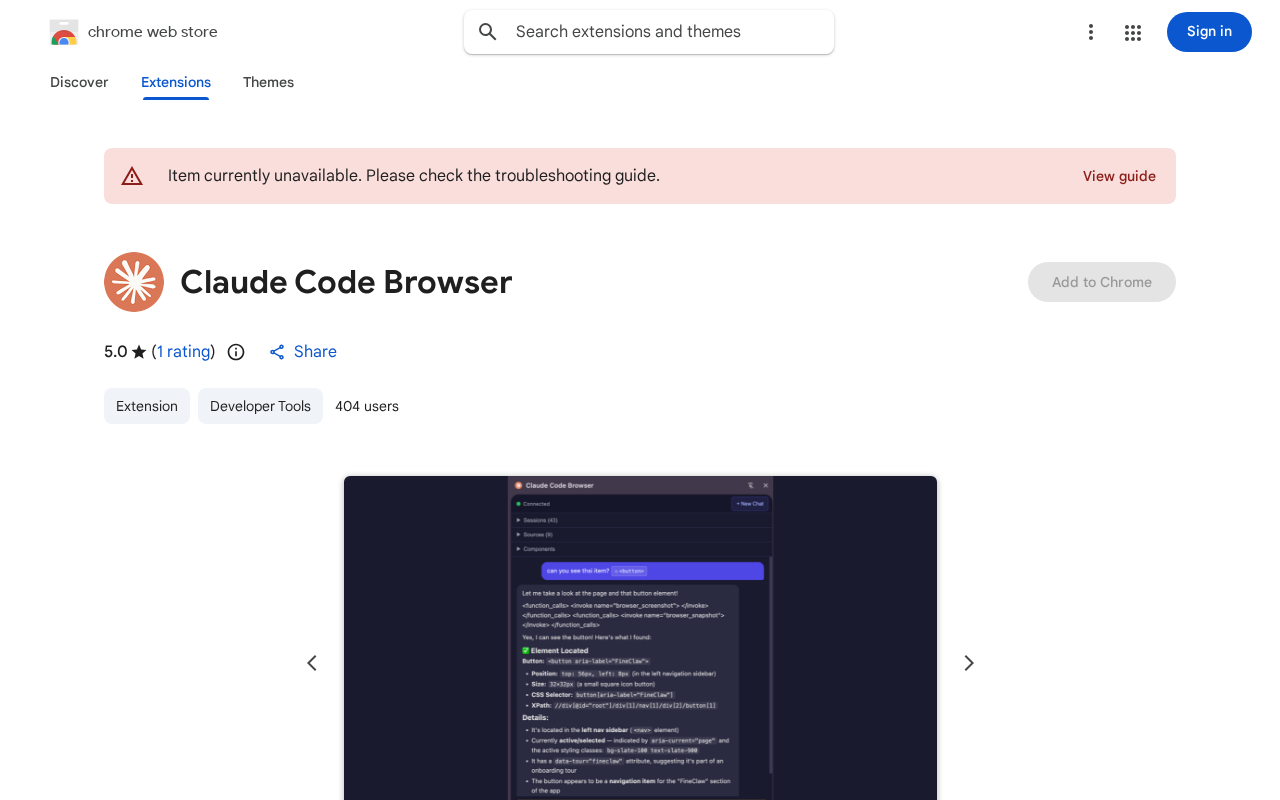Viewport: 1280px width, 800px height.
Task: Click the 5.0 rating score text
Action: coord(116,352)
